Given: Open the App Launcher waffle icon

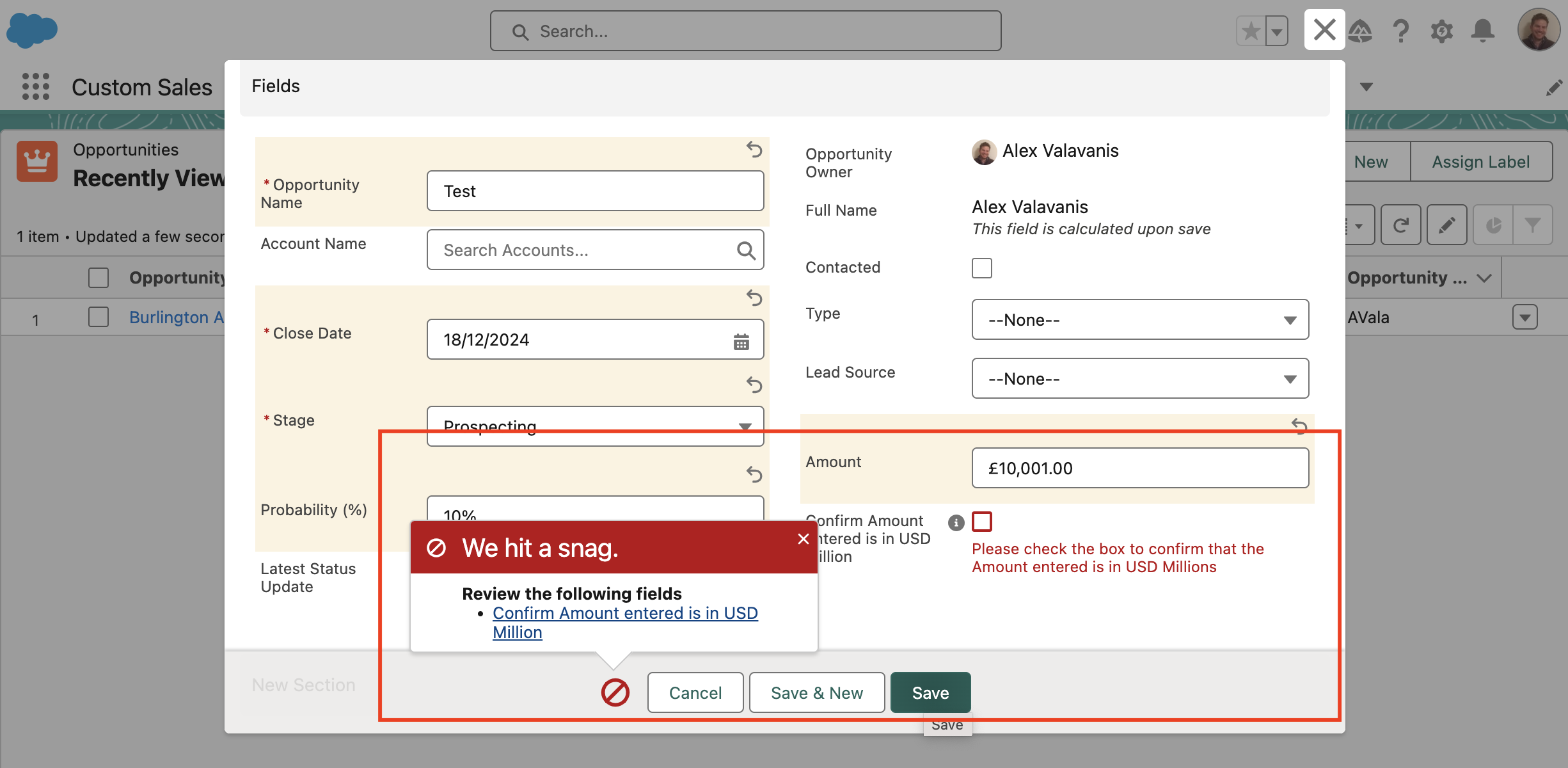Looking at the screenshot, I should 35,86.
